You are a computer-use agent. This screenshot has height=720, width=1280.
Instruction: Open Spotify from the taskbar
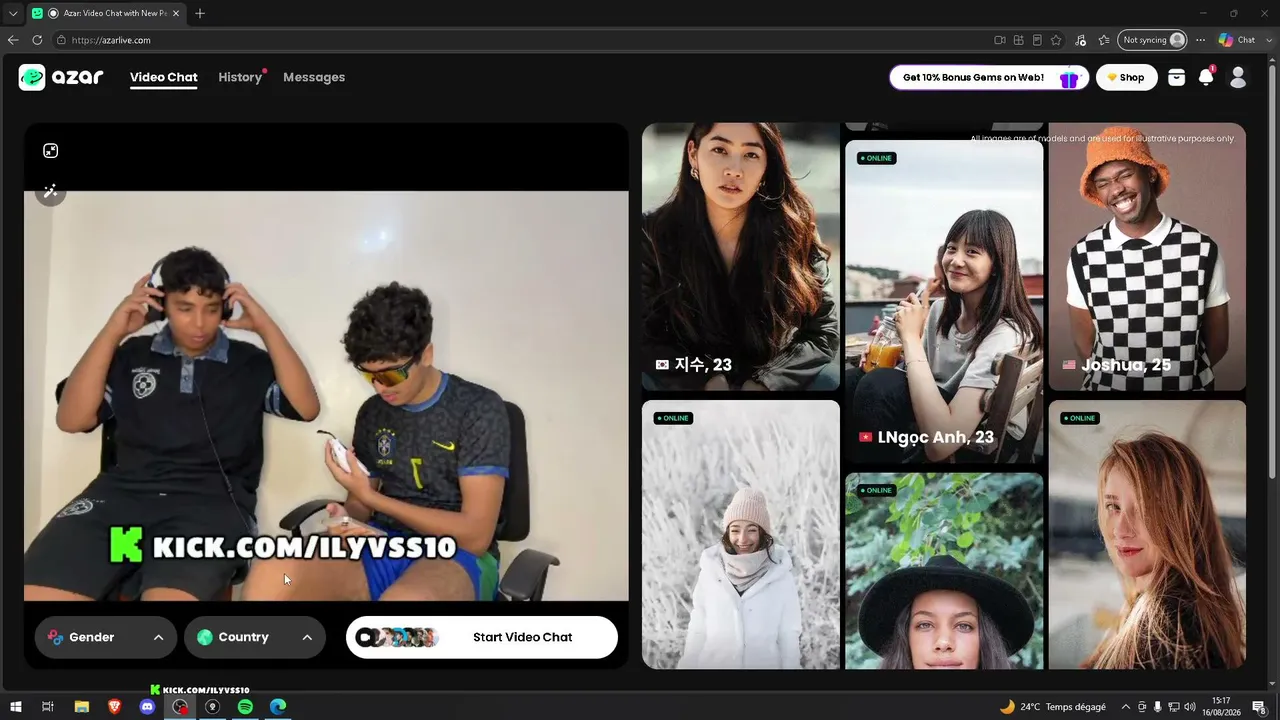click(x=245, y=707)
